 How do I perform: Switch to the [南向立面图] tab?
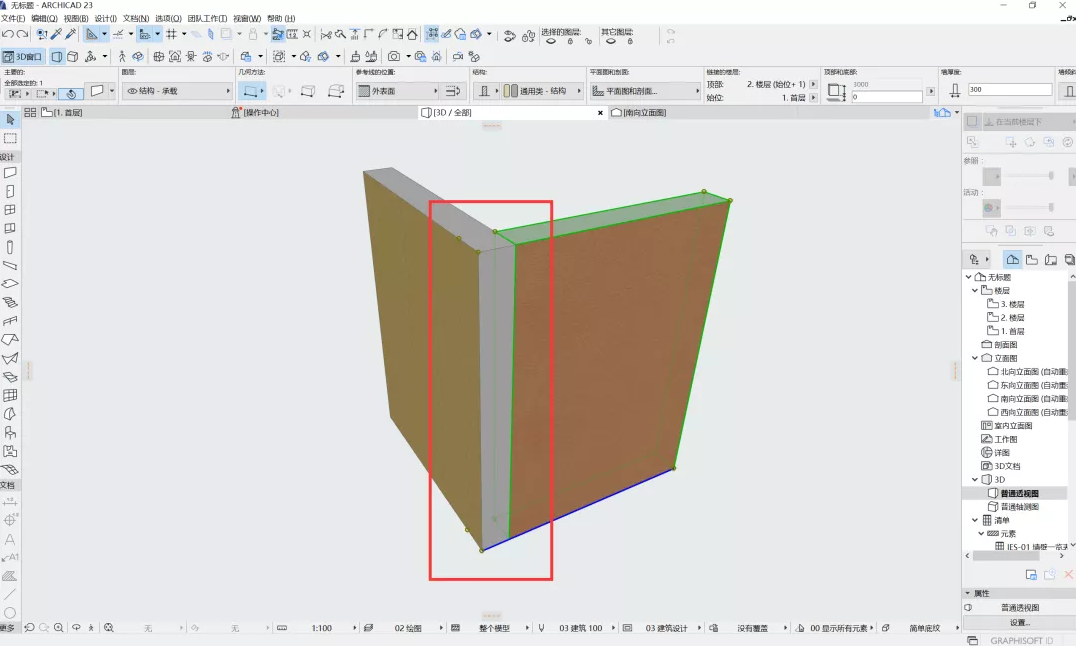click(638, 113)
